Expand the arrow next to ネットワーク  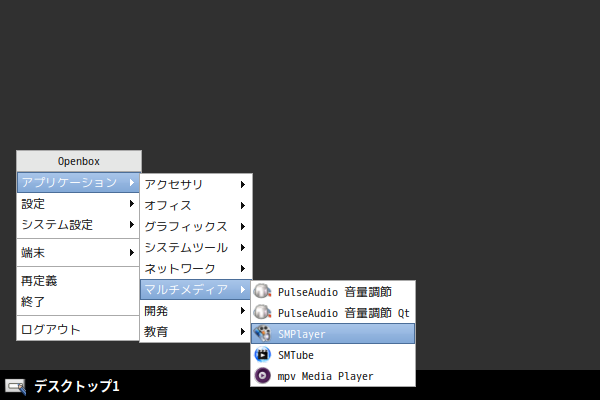[x=243, y=268]
